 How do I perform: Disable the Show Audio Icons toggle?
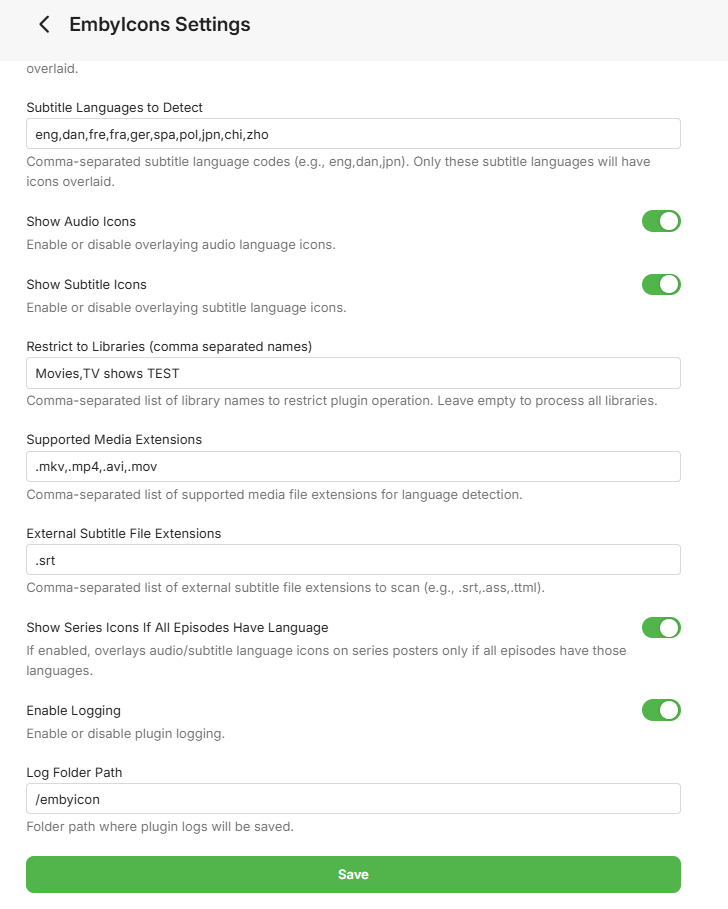tap(661, 221)
